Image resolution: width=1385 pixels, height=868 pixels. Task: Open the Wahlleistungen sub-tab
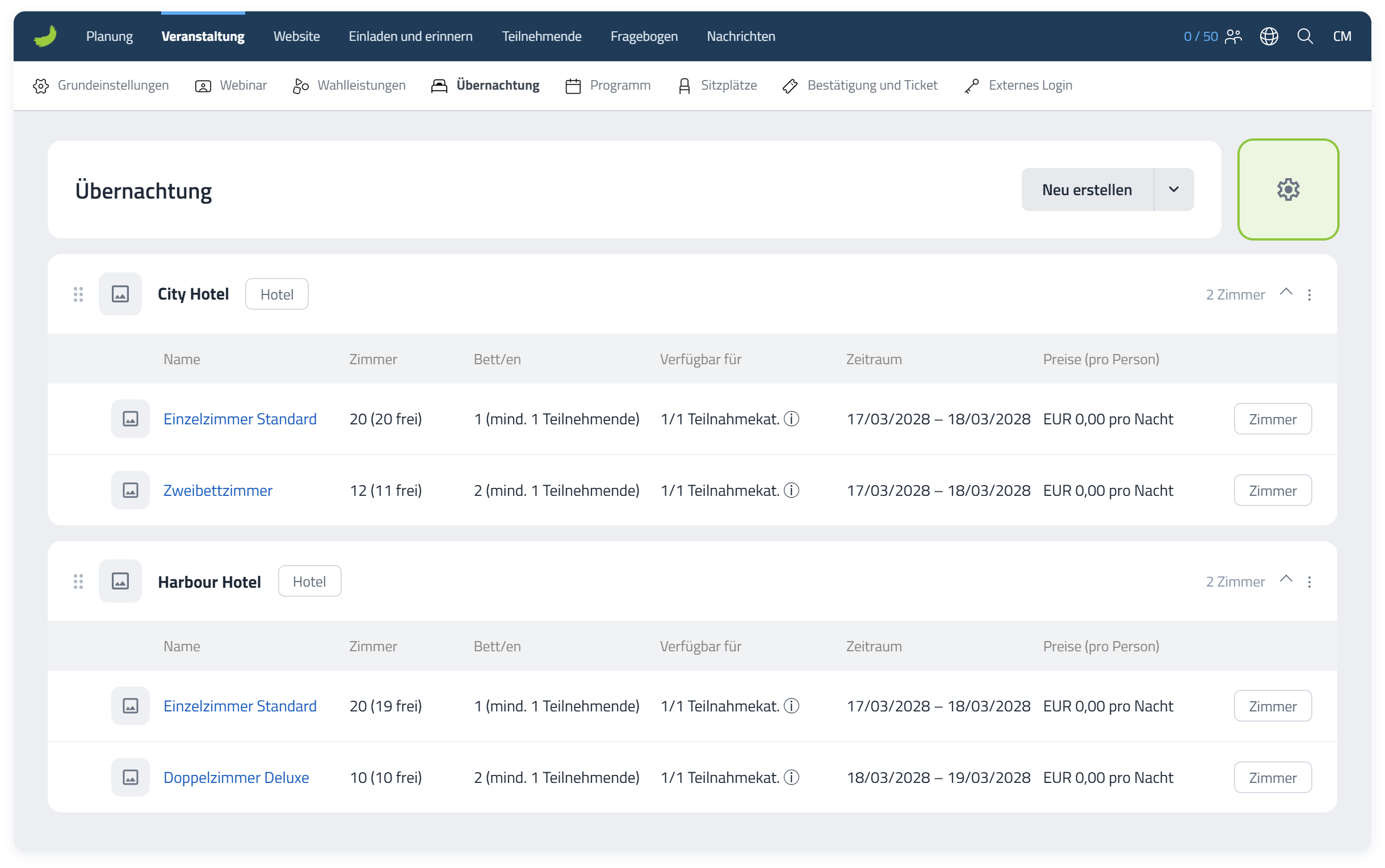pos(349,86)
